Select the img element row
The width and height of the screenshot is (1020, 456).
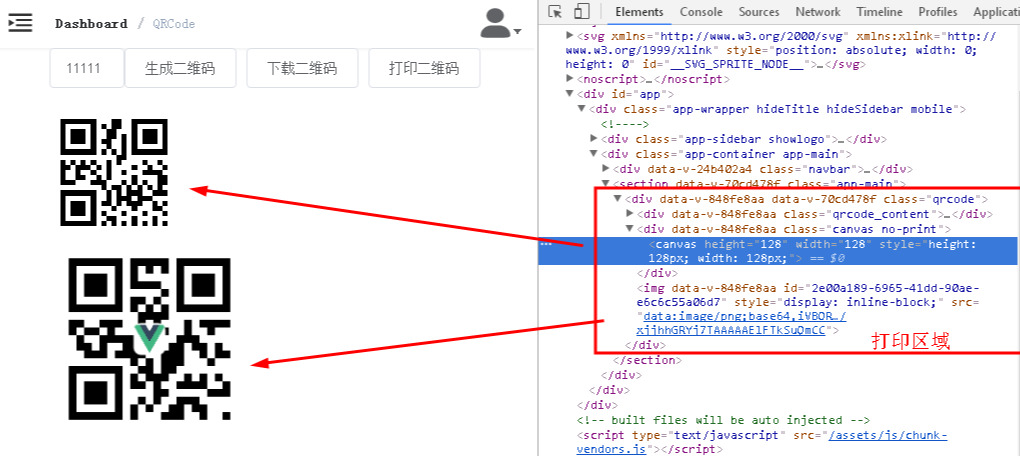[x=808, y=310]
